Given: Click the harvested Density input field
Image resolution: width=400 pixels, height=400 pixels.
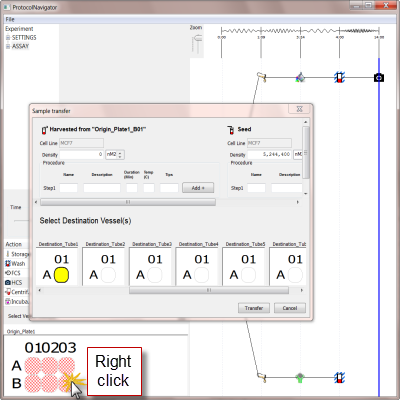Looking at the screenshot, I should coord(82,154).
